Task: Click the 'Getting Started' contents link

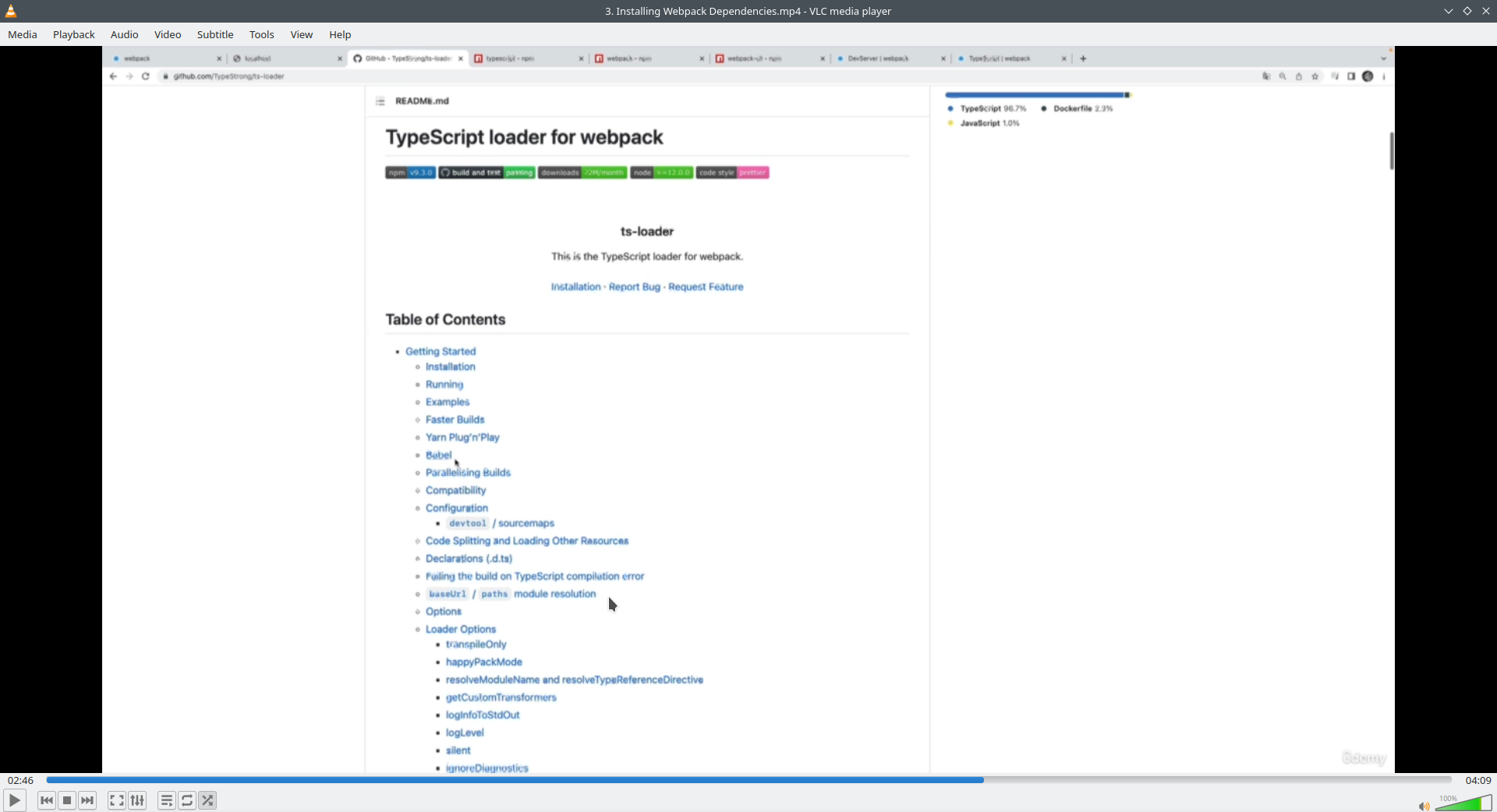Action: (x=441, y=351)
